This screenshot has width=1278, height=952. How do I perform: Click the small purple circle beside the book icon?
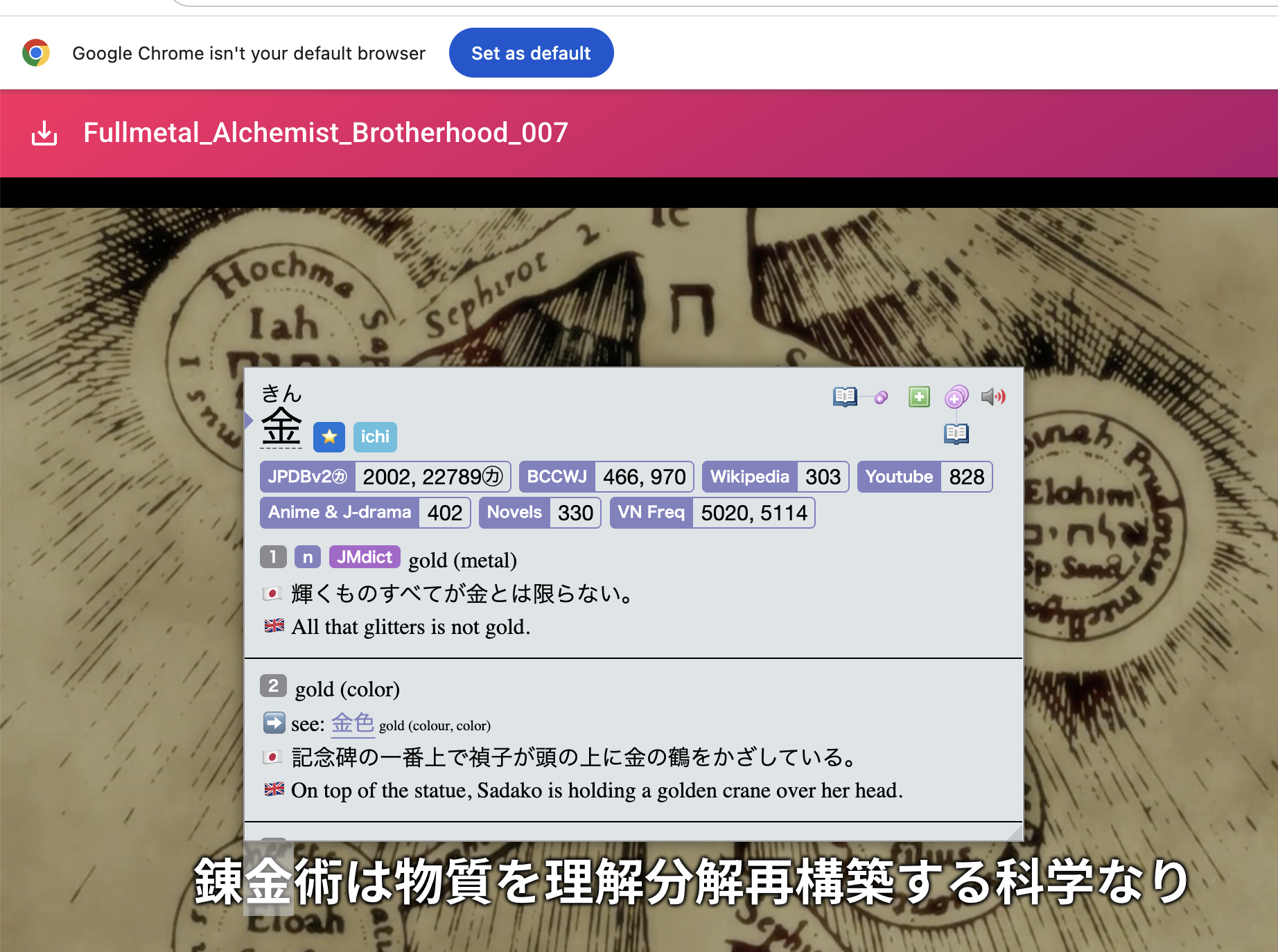click(x=881, y=398)
